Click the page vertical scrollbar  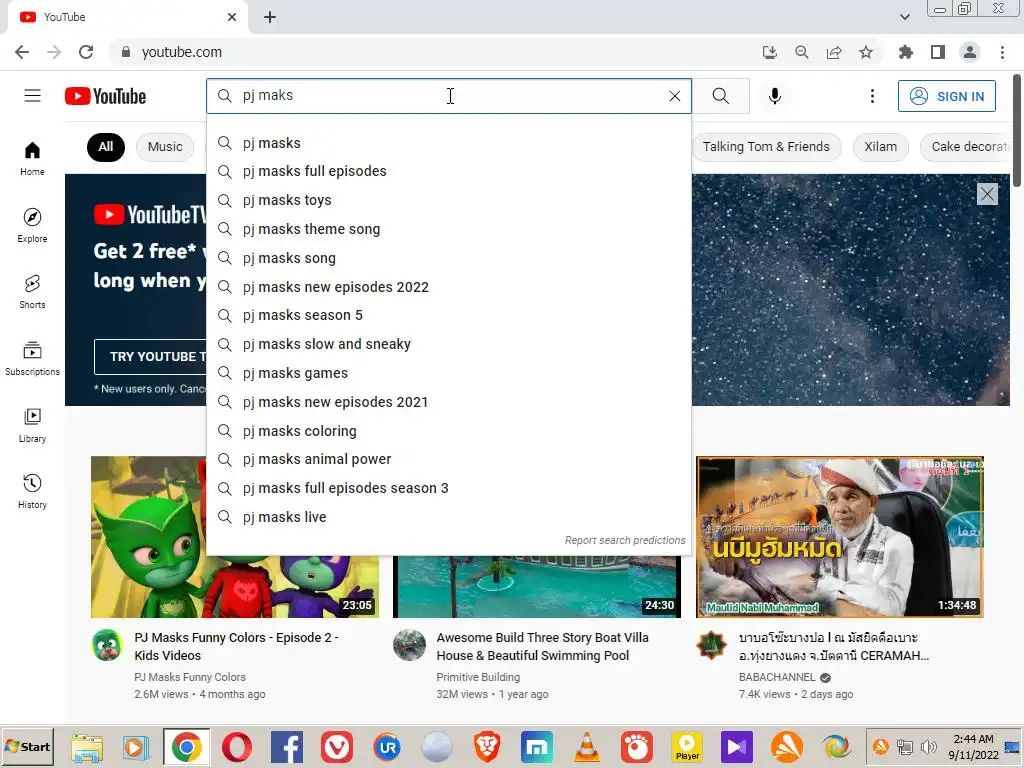tap(1017, 129)
